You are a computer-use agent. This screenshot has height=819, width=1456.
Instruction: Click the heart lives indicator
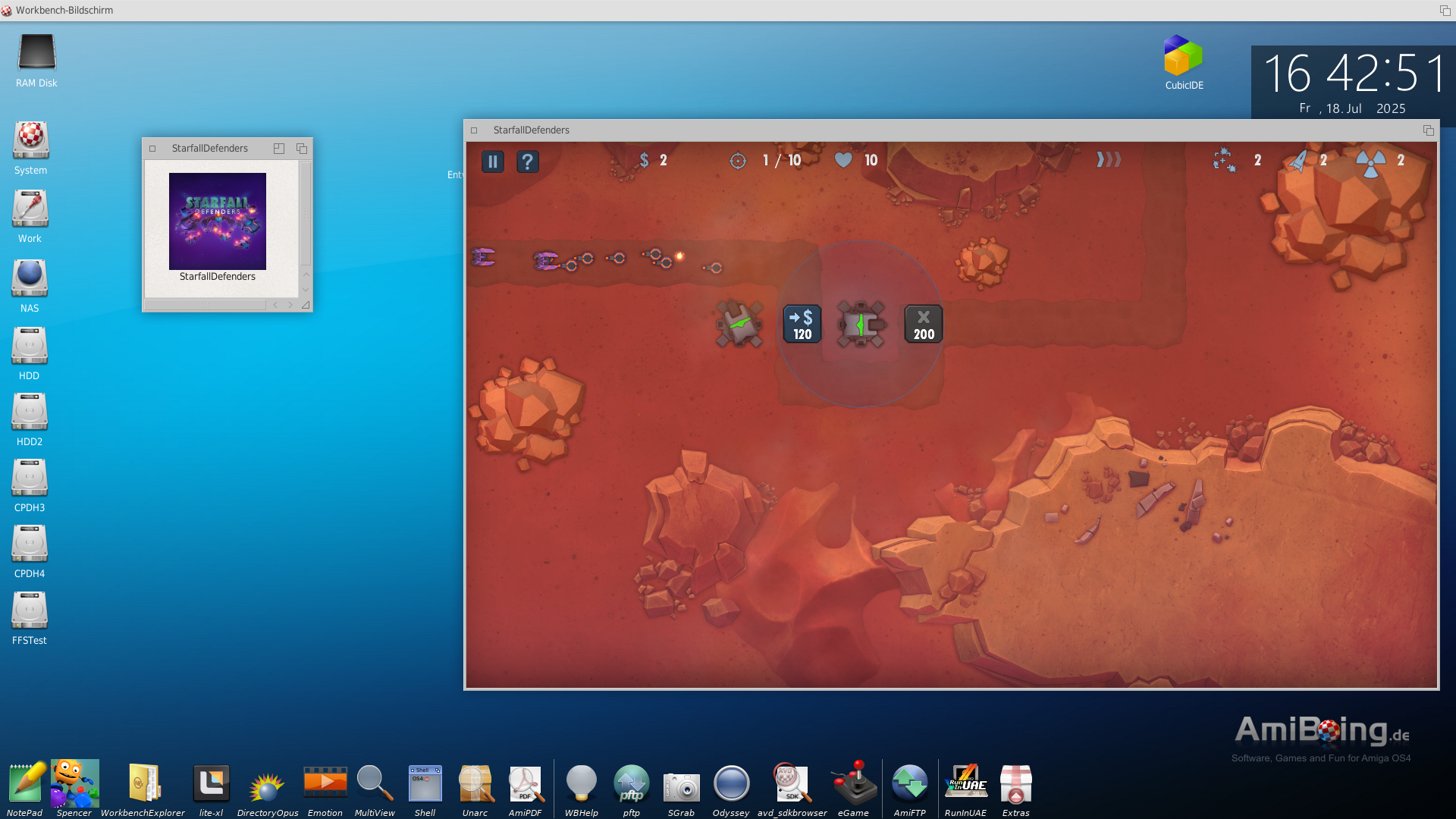pos(843,160)
